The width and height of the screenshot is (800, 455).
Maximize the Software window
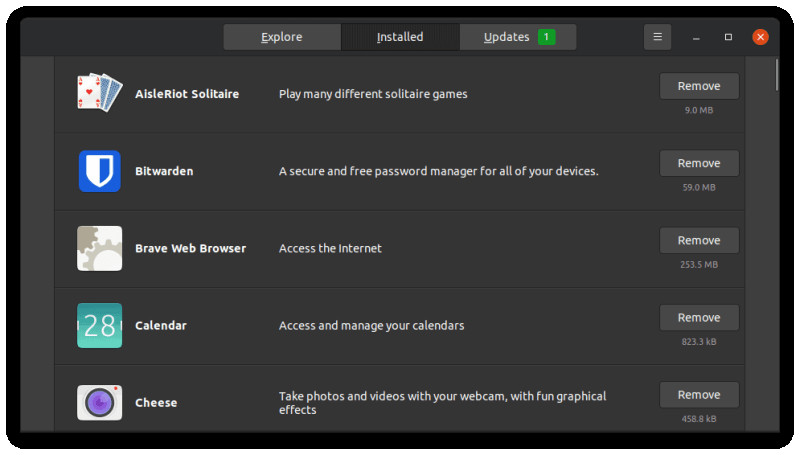tap(728, 37)
